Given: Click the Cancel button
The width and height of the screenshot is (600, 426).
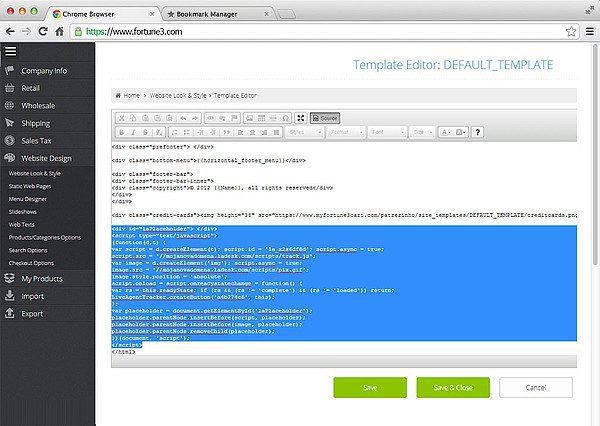Looking at the screenshot, I should pyautogui.click(x=536, y=387).
